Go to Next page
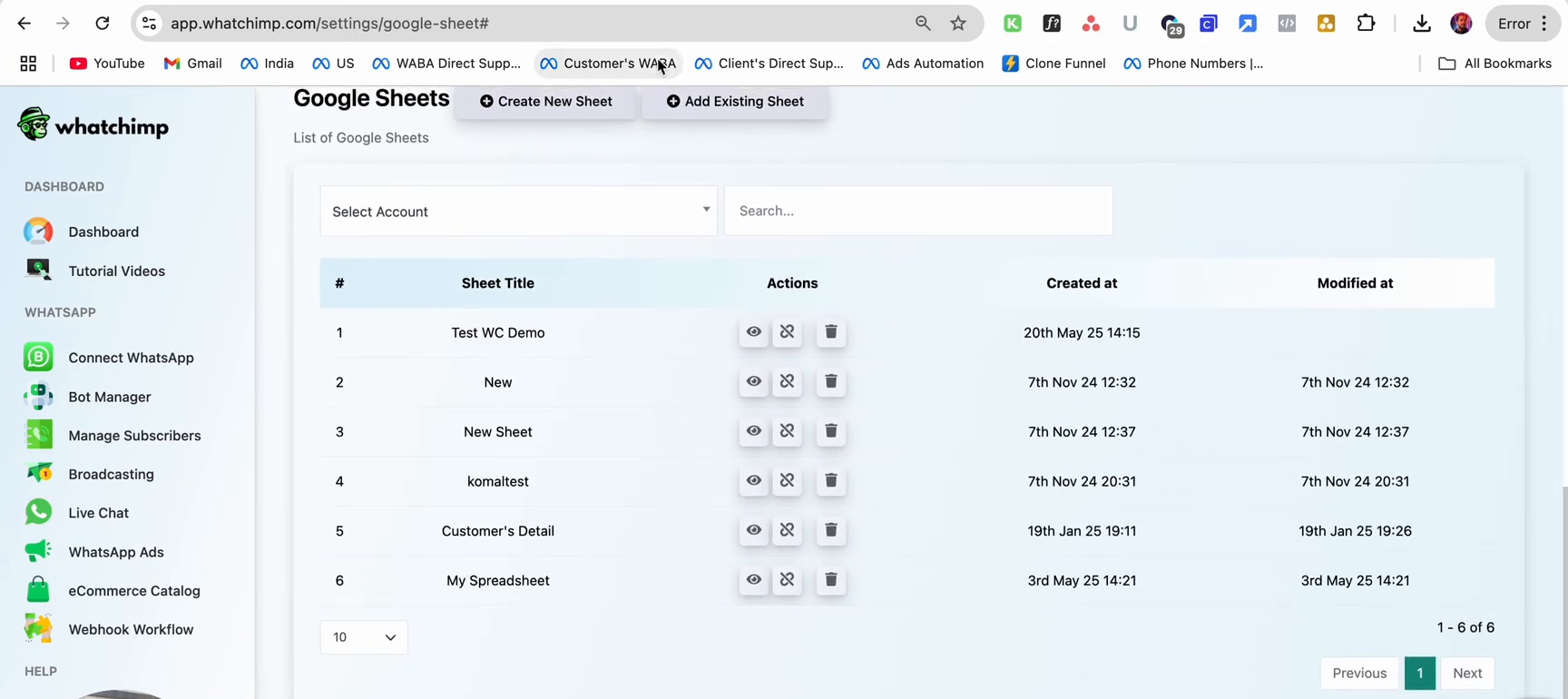The height and width of the screenshot is (699, 1568). pyautogui.click(x=1467, y=674)
